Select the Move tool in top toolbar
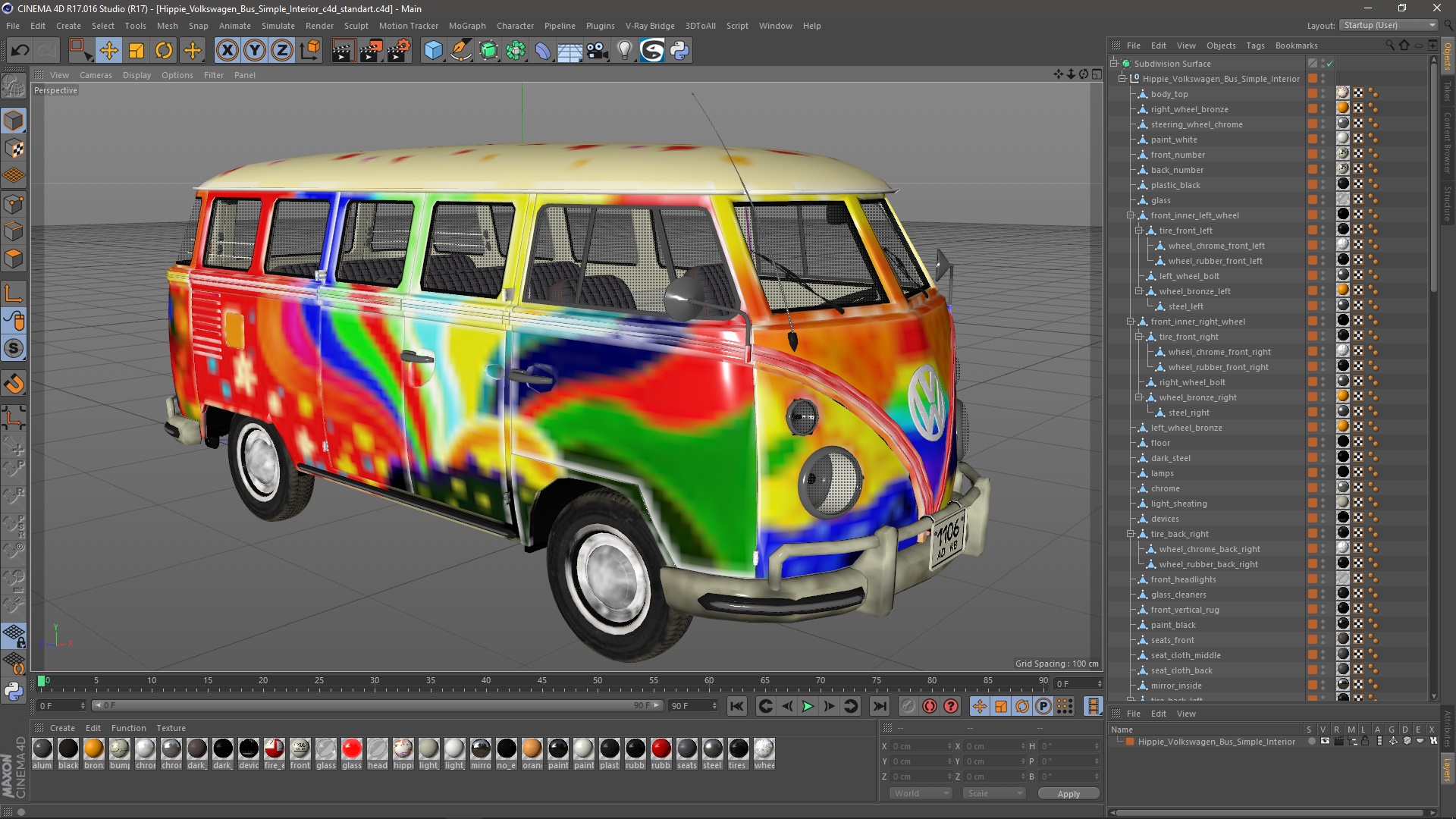The width and height of the screenshot is (1456, 819). click(x=109, y=51)
